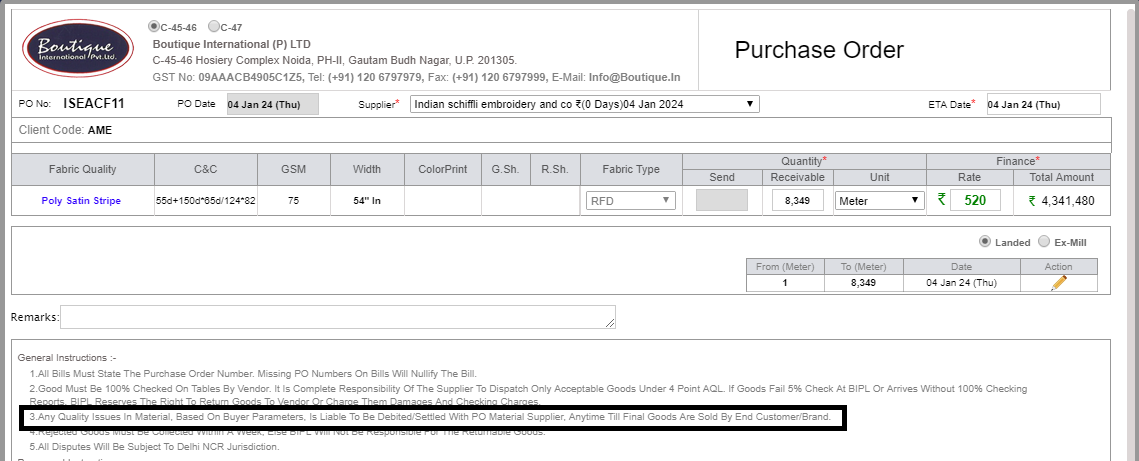Click the pencil edit icon in Action column
Screen dimensions: 1139x461
[x=1058, y=283]
